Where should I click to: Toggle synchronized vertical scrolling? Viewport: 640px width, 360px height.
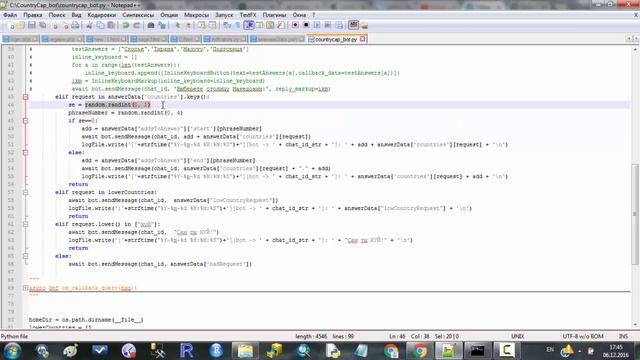tap(202, 25)
